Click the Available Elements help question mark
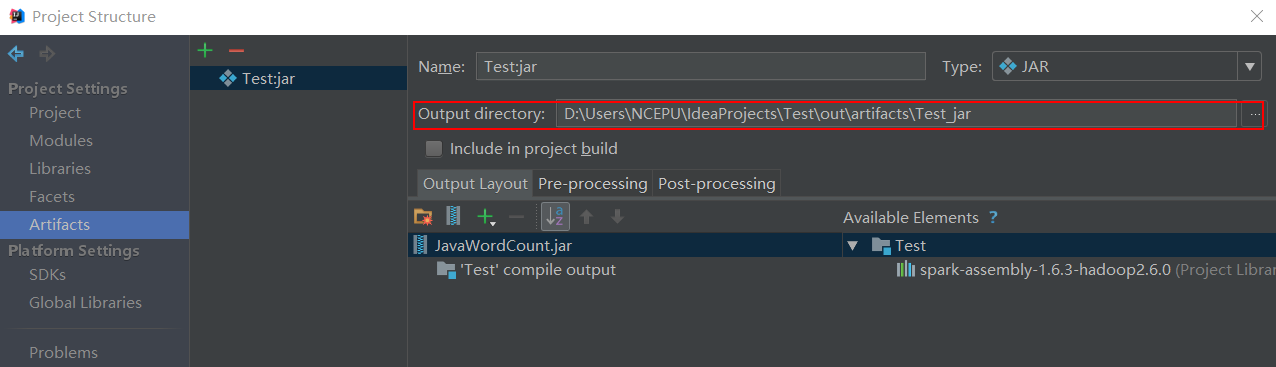Image resolution: width=1276 pixels, height=367 pixels. coord(993,217)
